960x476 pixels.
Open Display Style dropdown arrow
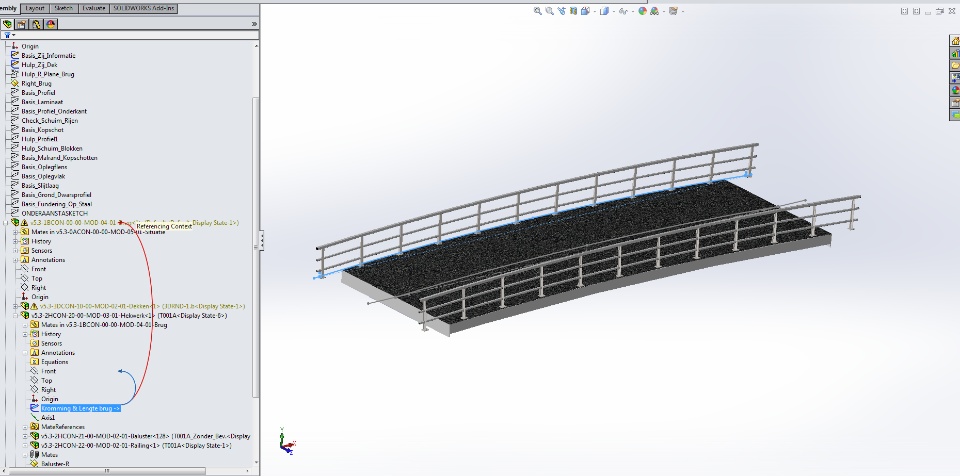pos(612,11)
